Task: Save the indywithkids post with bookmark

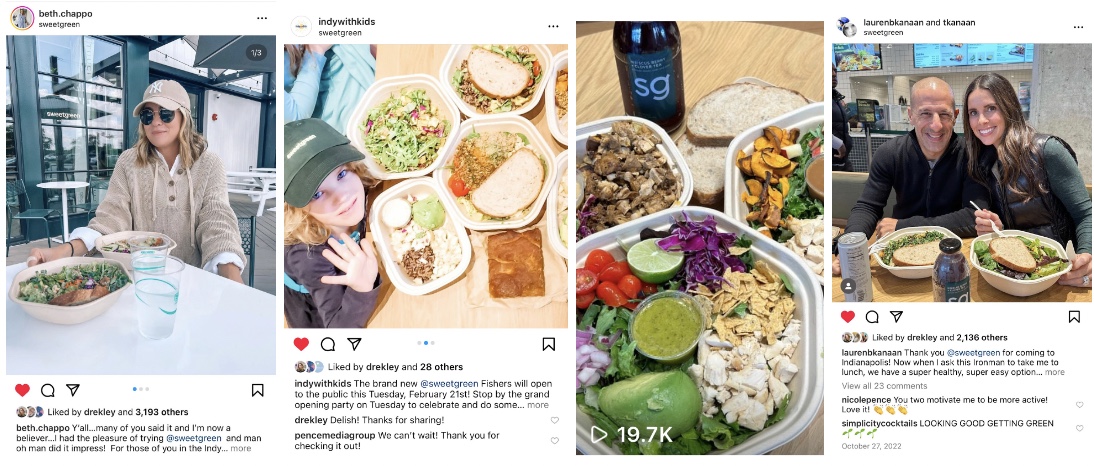Action: click(549, 344)
